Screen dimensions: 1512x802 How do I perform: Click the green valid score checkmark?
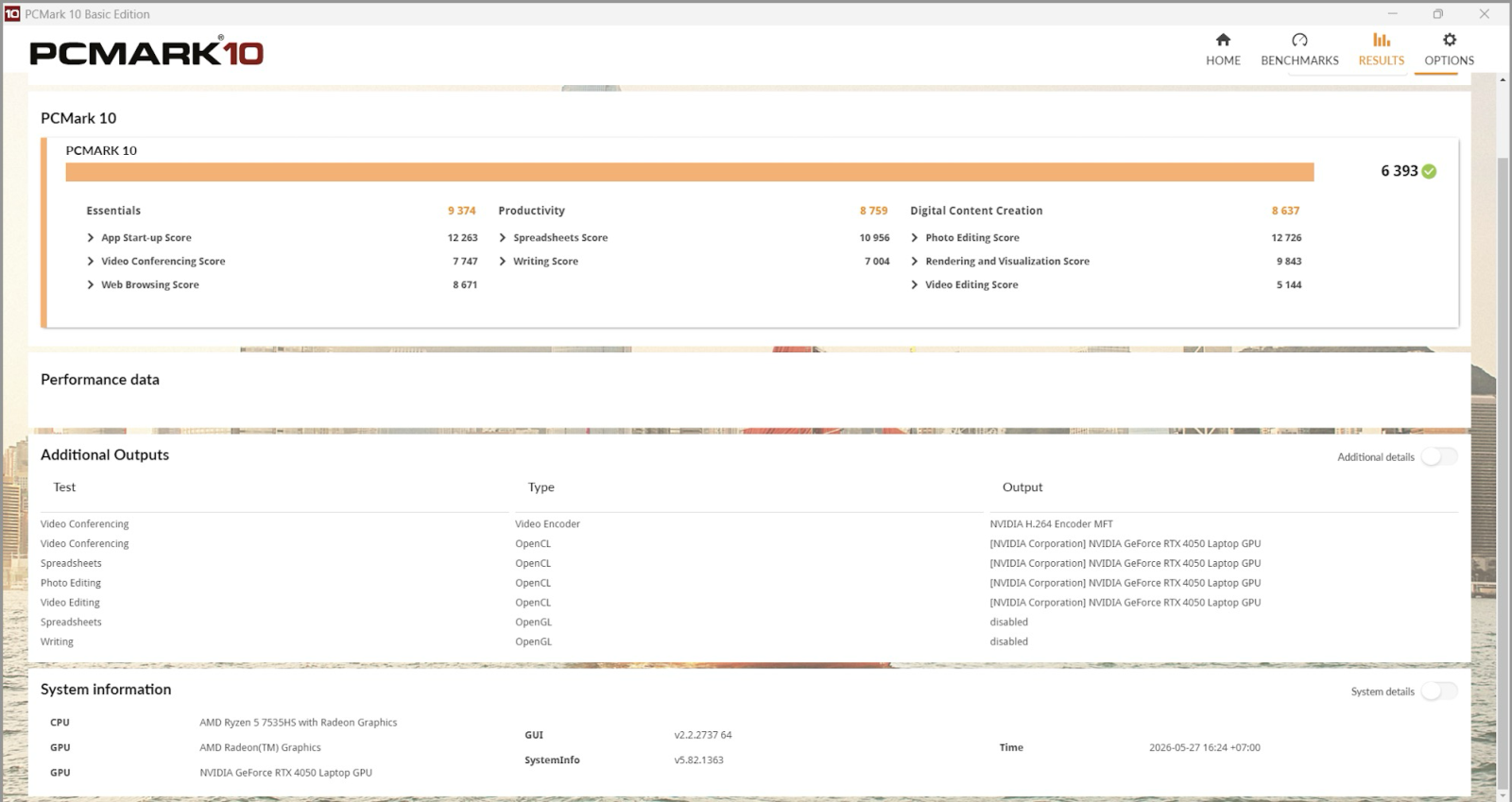1429,171
